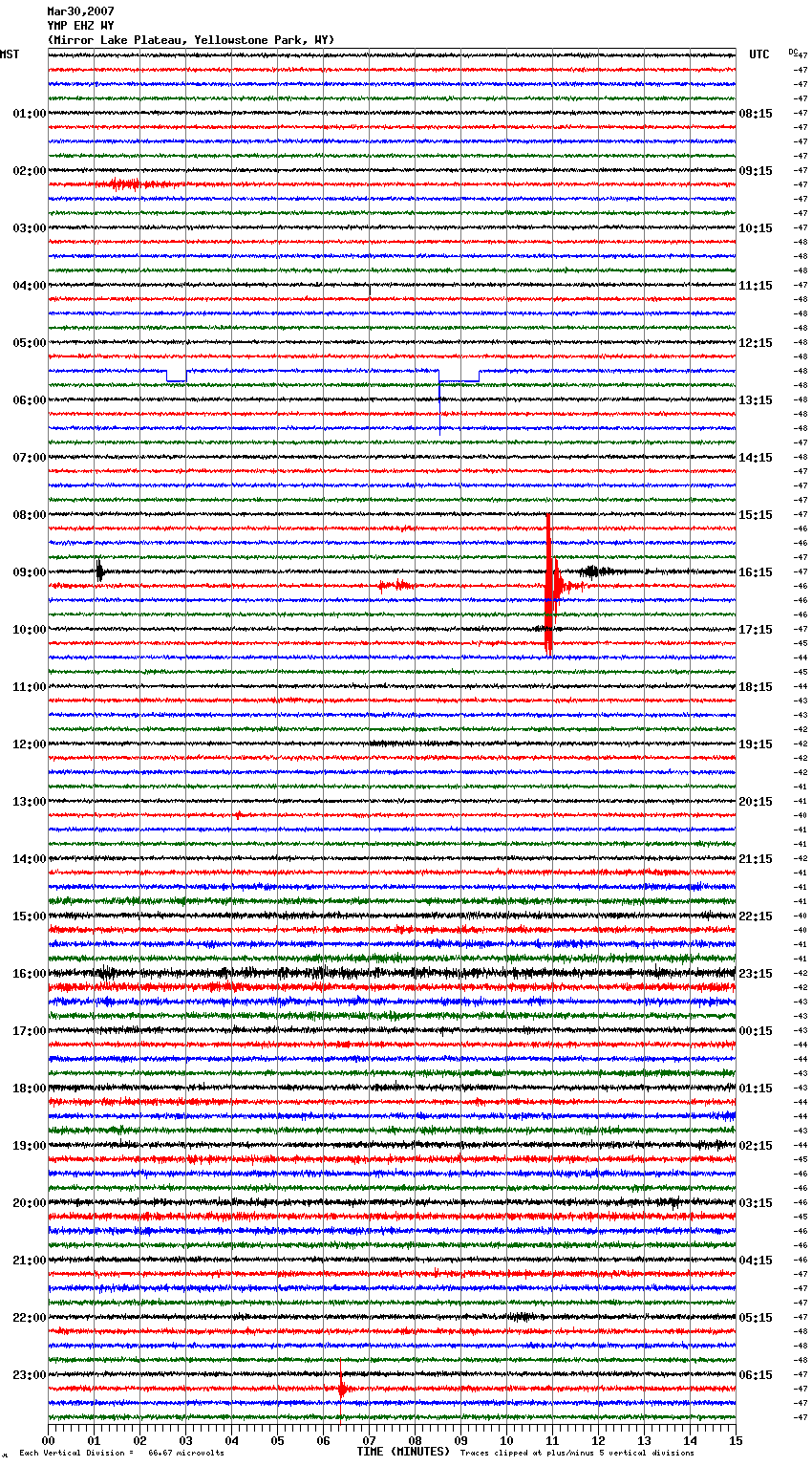This screenshot has width=812, height=1466.
Task: Select the 01:00 MST hour label
Action: click(30, 114)
